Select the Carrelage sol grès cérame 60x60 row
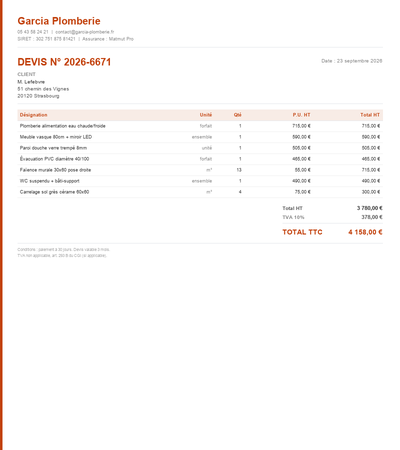400x450 pixels. point(200,192)
